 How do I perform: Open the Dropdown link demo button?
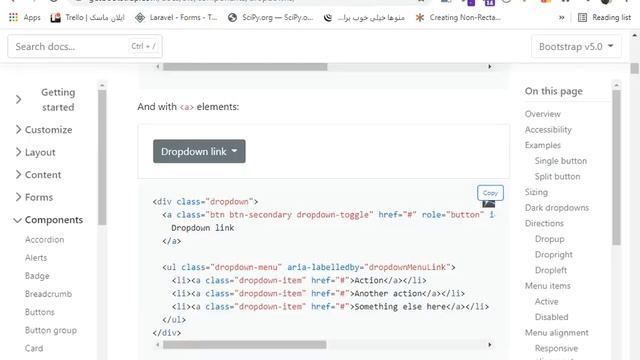point(199,151)
